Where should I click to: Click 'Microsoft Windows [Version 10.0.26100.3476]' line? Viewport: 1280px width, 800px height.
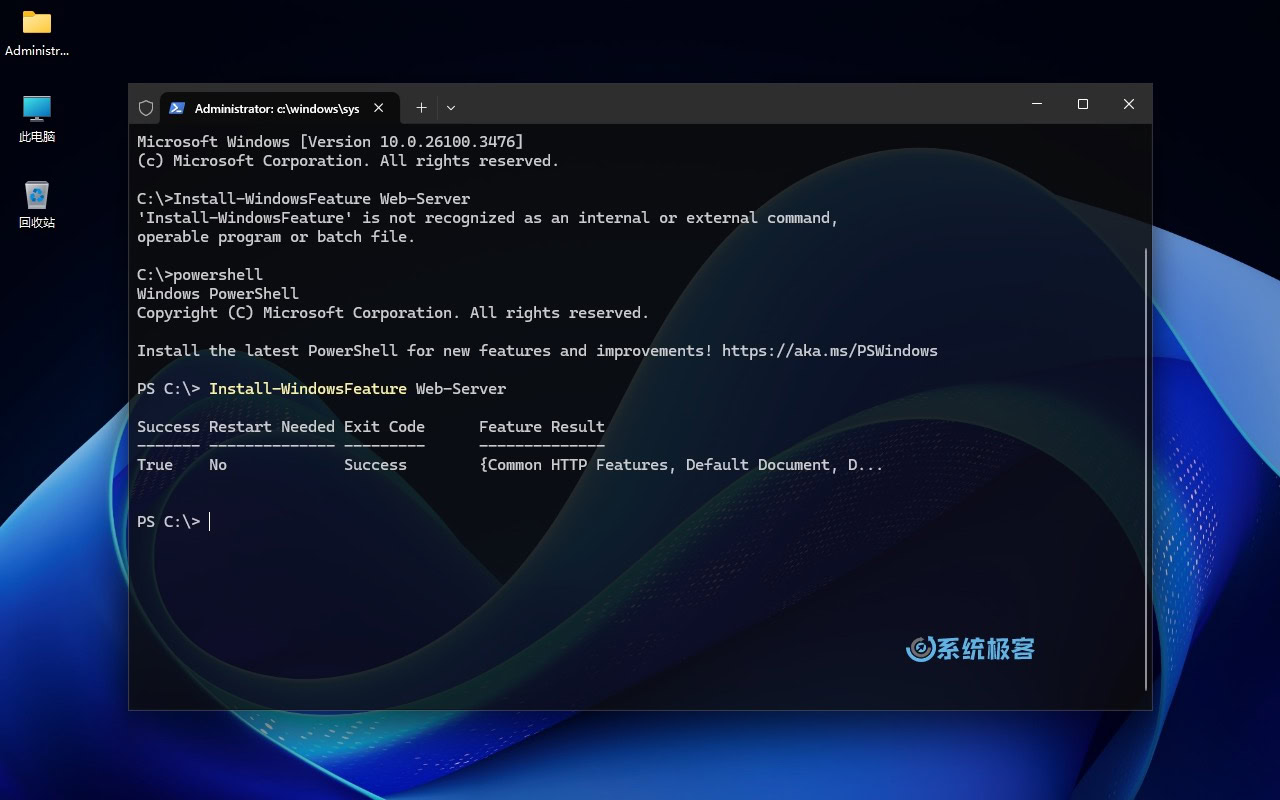pos(330,142)
